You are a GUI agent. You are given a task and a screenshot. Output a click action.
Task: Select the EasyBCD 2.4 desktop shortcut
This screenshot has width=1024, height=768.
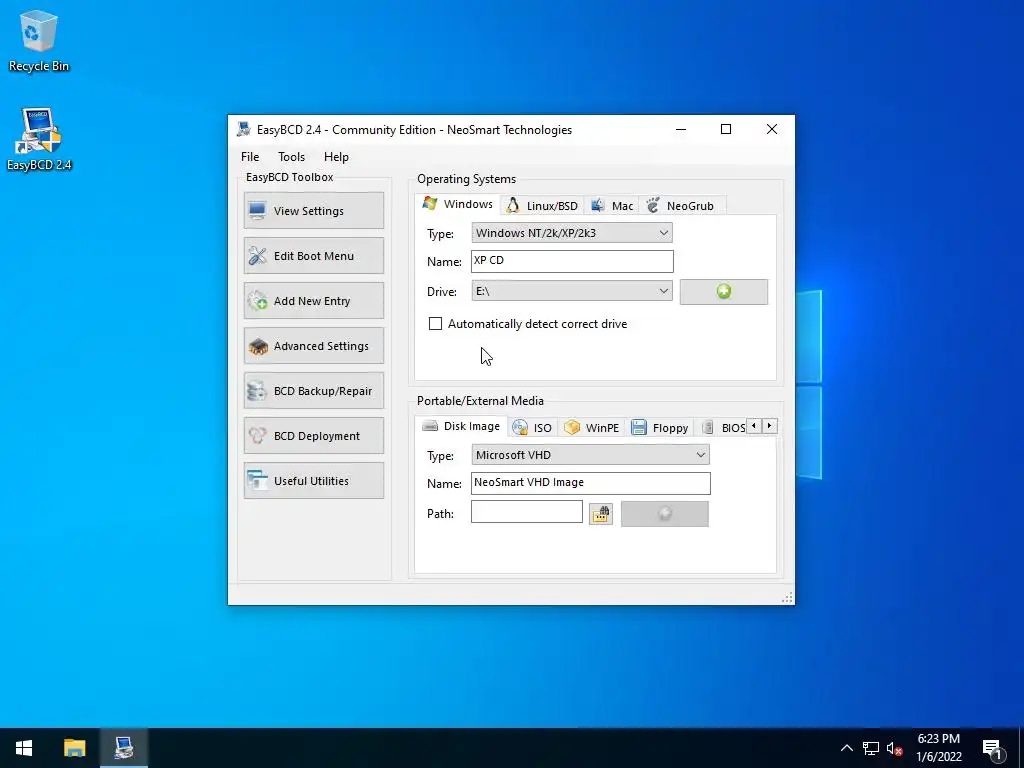(x=39, y=140)
